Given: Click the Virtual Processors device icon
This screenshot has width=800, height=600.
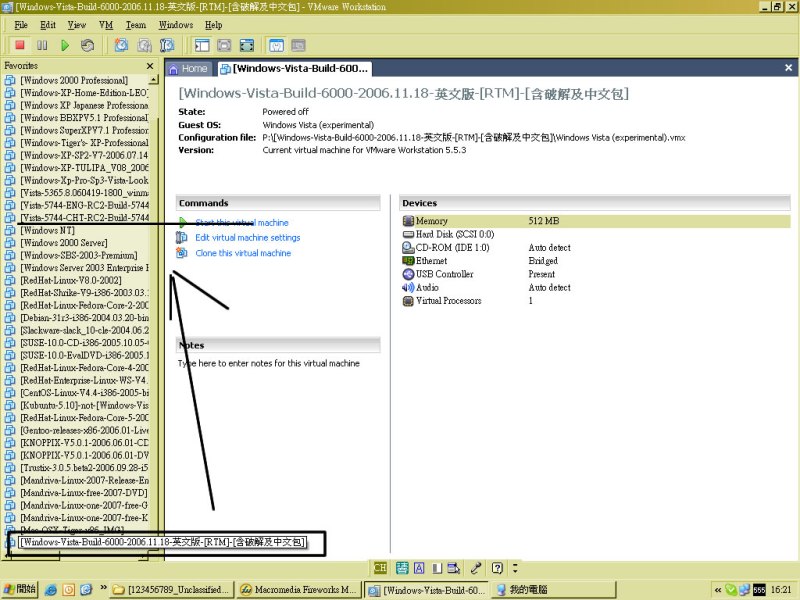Looking at the screenshot, I should pyautogui.click(x=408, y=301).
